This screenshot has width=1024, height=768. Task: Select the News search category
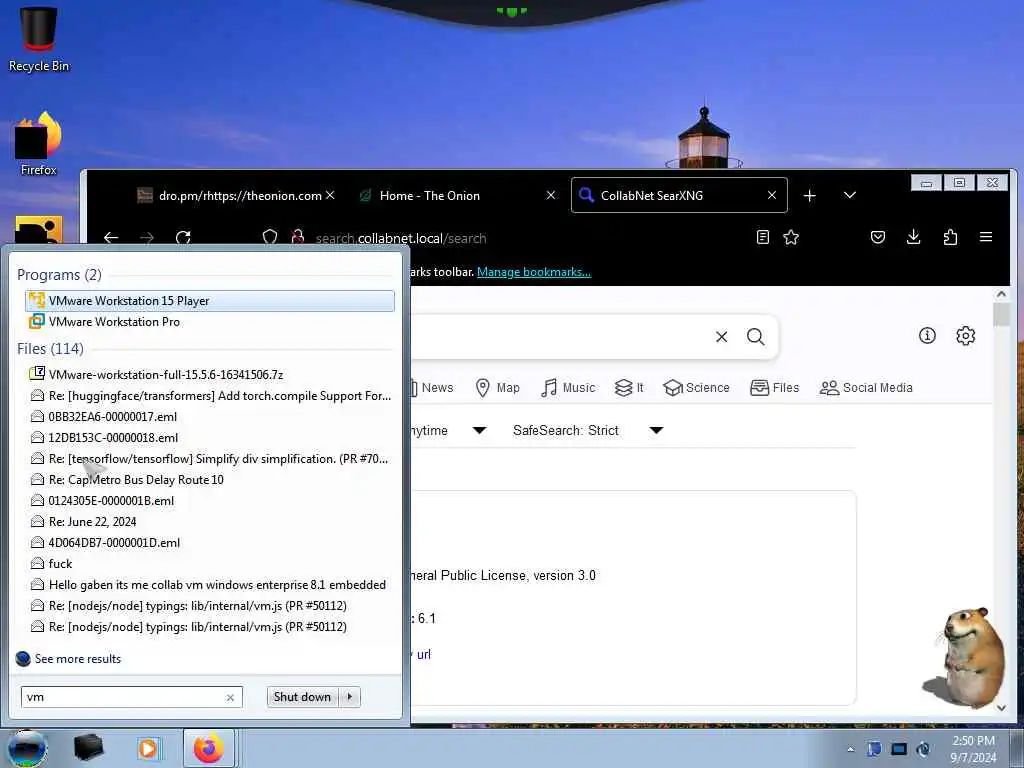(432, 387)
